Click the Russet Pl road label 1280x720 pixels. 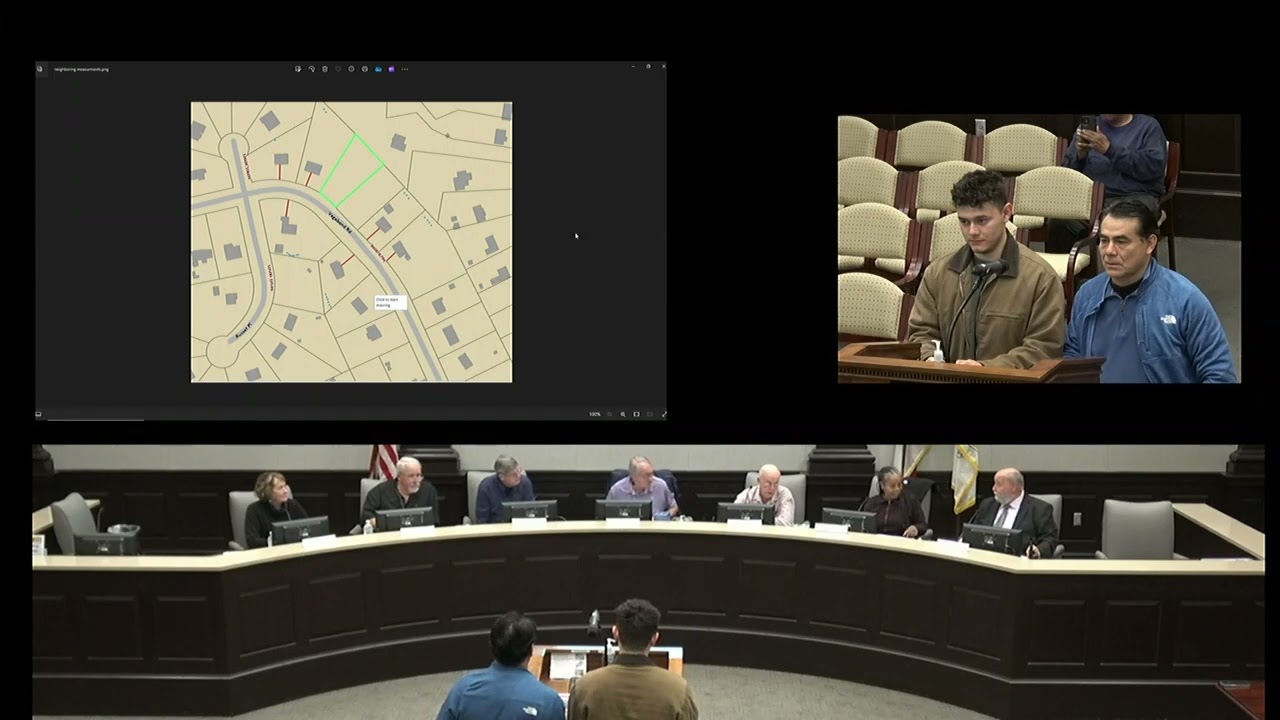coord(242,328)
